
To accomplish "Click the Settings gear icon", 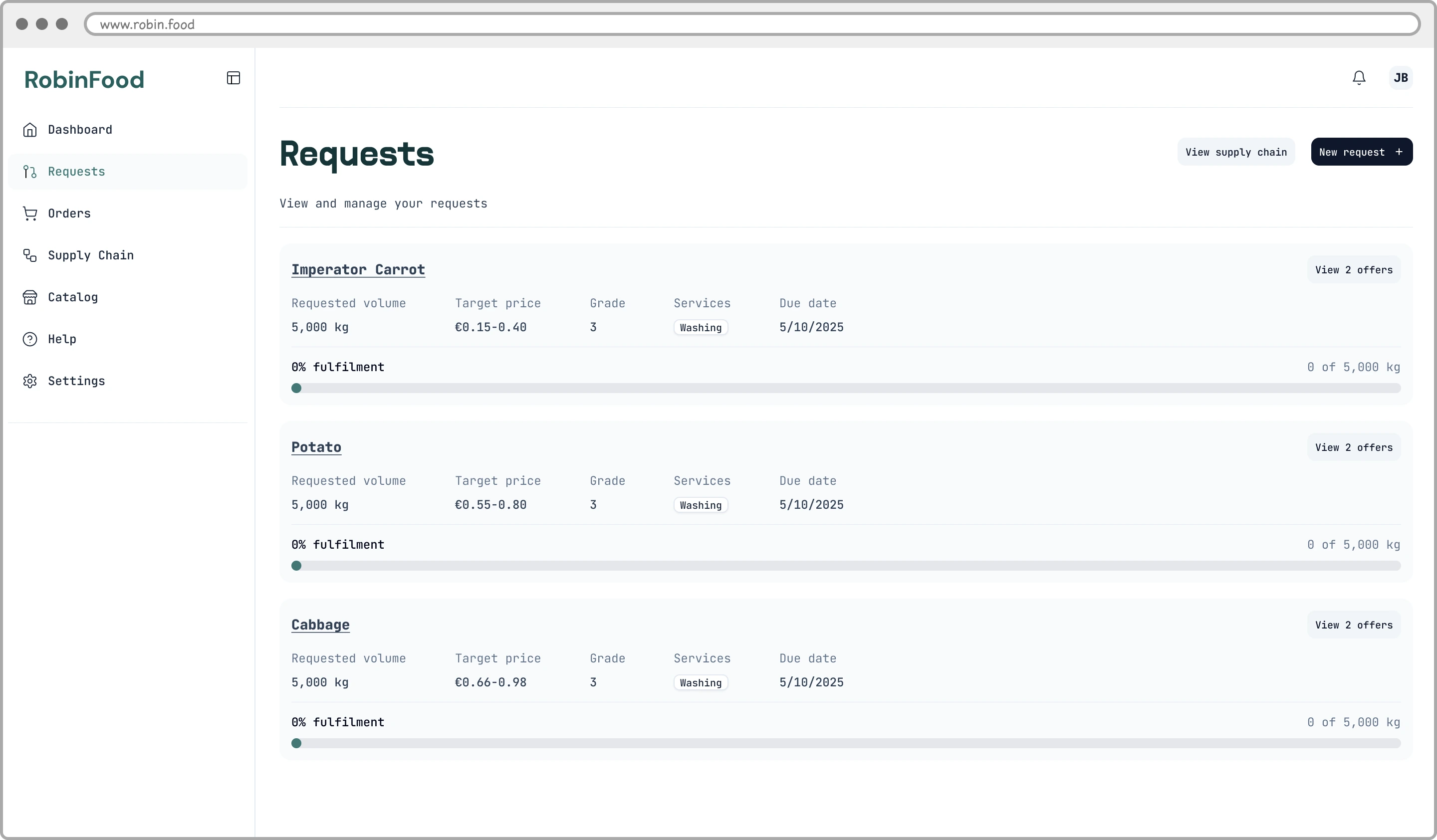I will tap(29, 381).
